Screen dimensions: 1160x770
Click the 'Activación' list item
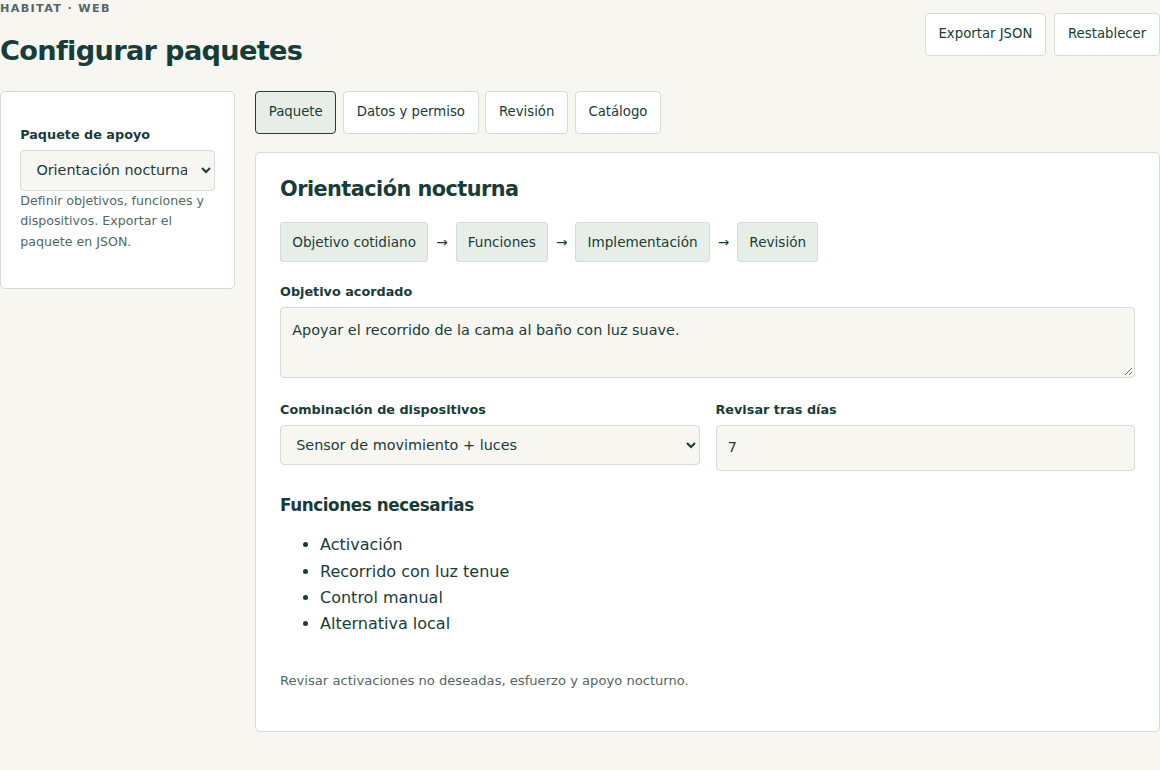361,544
